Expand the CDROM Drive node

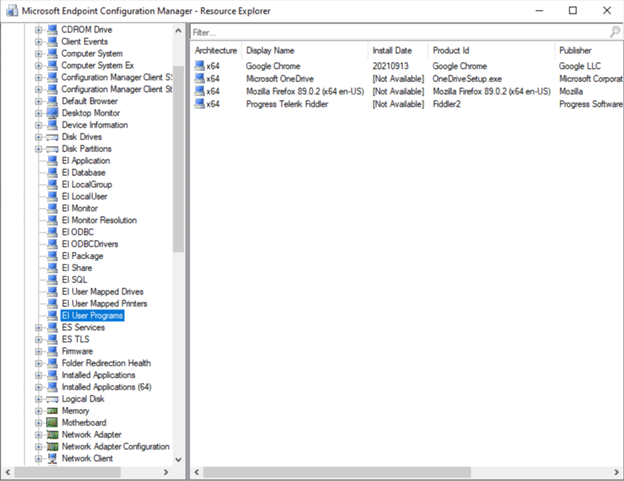pos(38,30)
